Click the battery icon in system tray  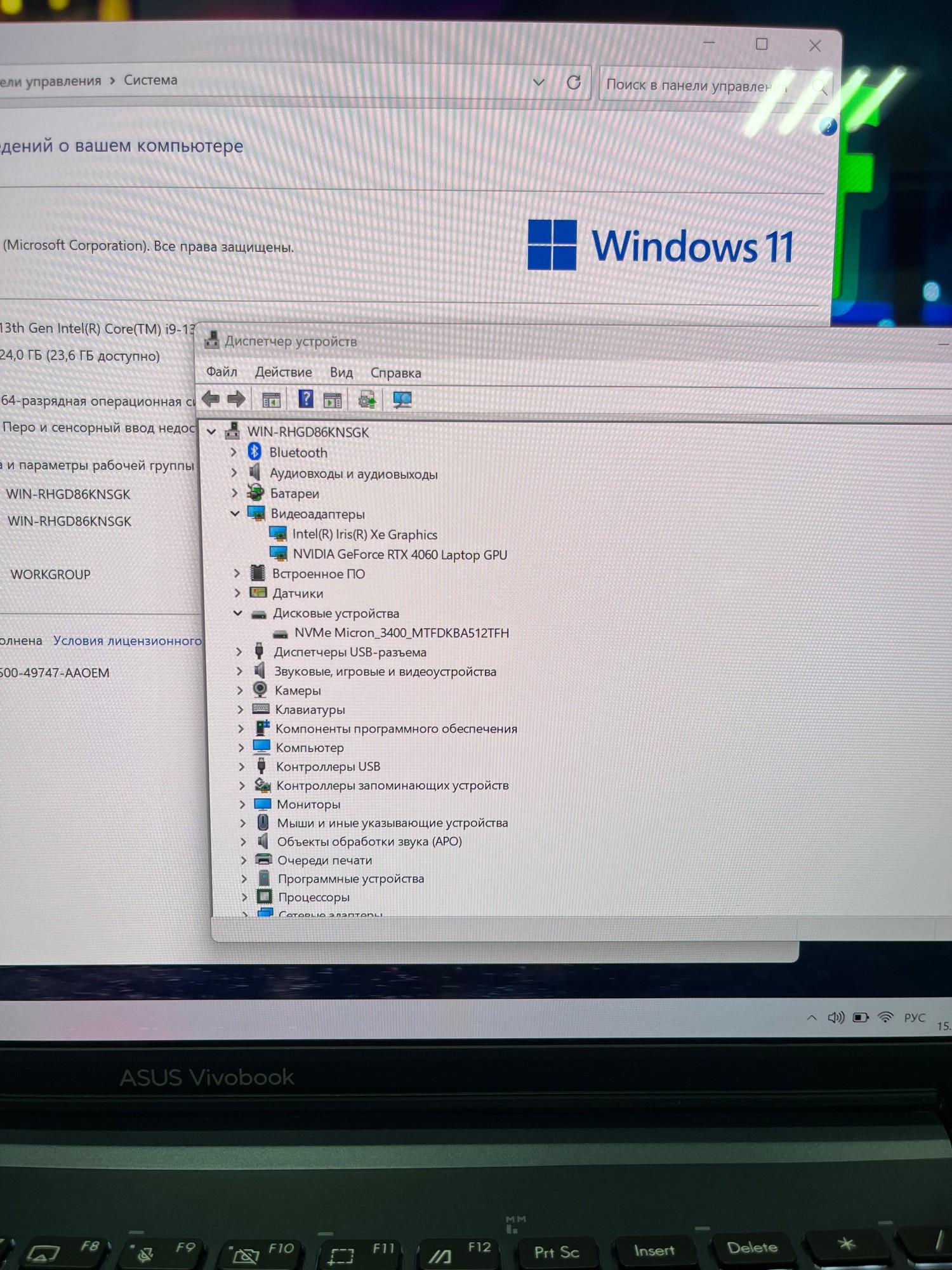tap(861, 1018)
